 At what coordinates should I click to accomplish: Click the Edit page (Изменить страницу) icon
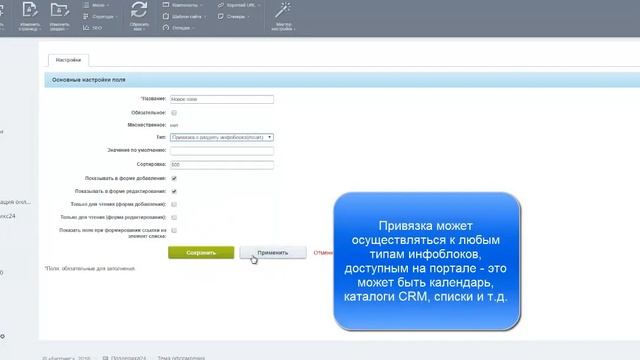tap(29, 10)
